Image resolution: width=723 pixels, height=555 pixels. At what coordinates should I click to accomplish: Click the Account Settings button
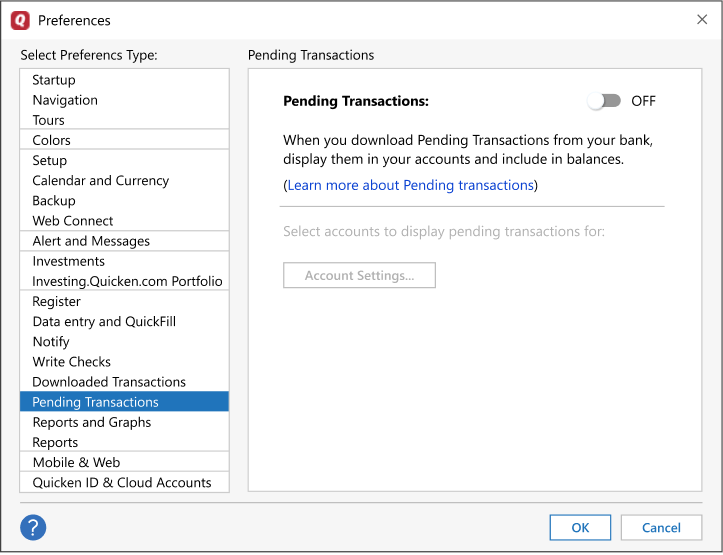[359, 275]
